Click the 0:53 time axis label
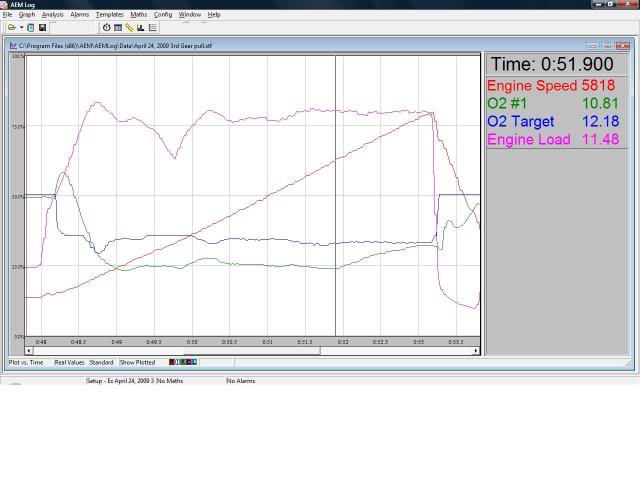Screen dimensions: 640x490 point(419,342)
